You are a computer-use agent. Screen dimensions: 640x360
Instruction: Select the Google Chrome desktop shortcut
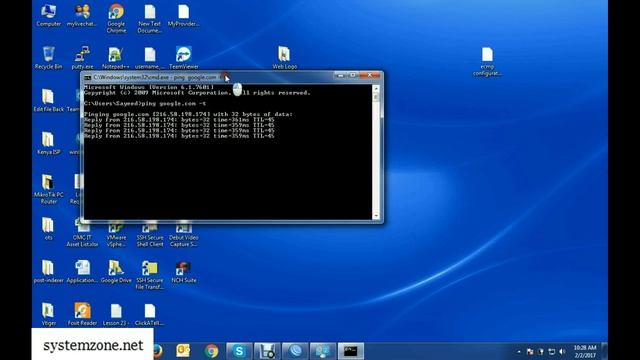click(116, 18)
